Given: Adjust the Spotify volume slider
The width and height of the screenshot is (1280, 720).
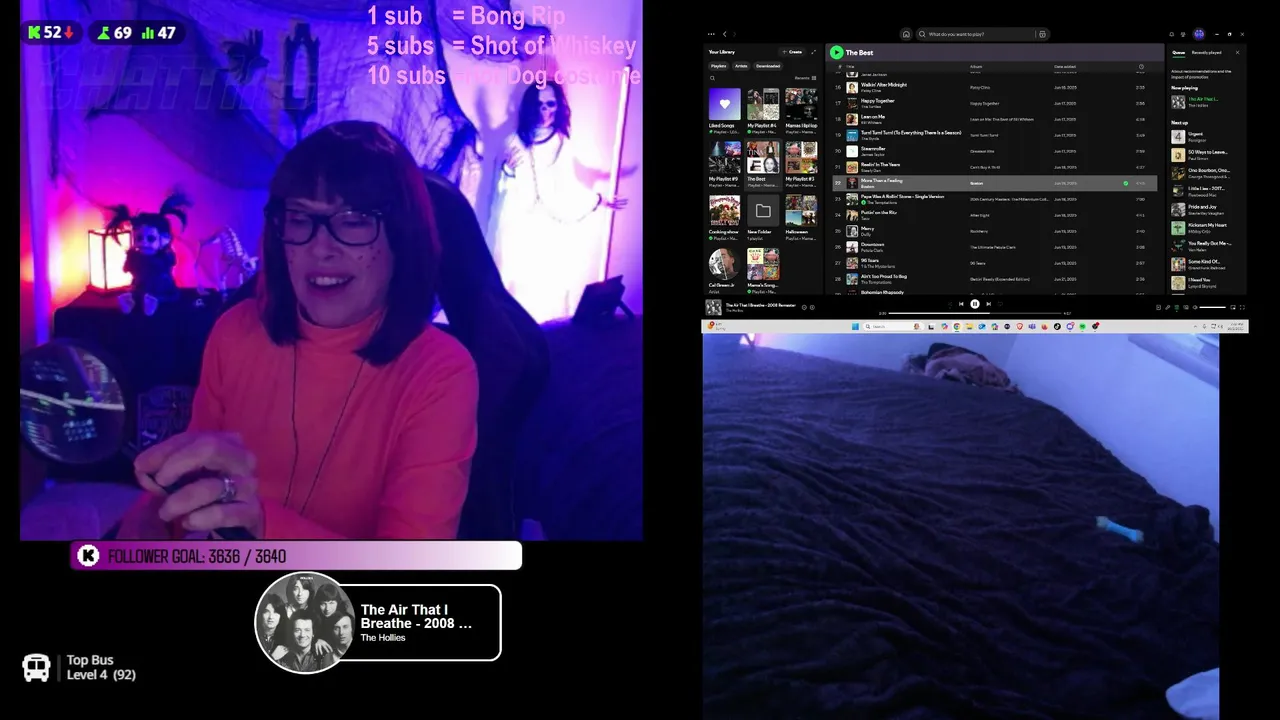Looking at the screenshot, I should (1213, 307).
